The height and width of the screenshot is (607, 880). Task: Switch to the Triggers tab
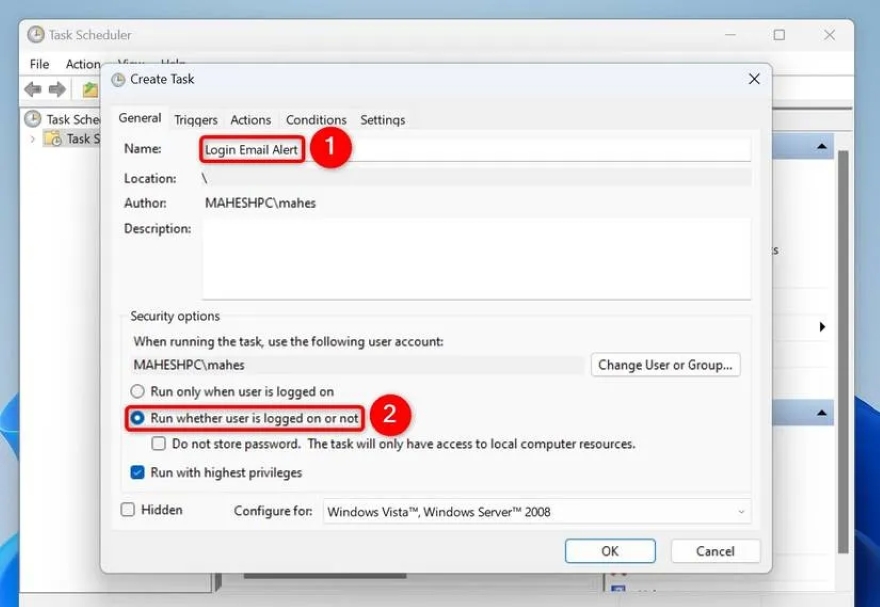pos(195,119)
